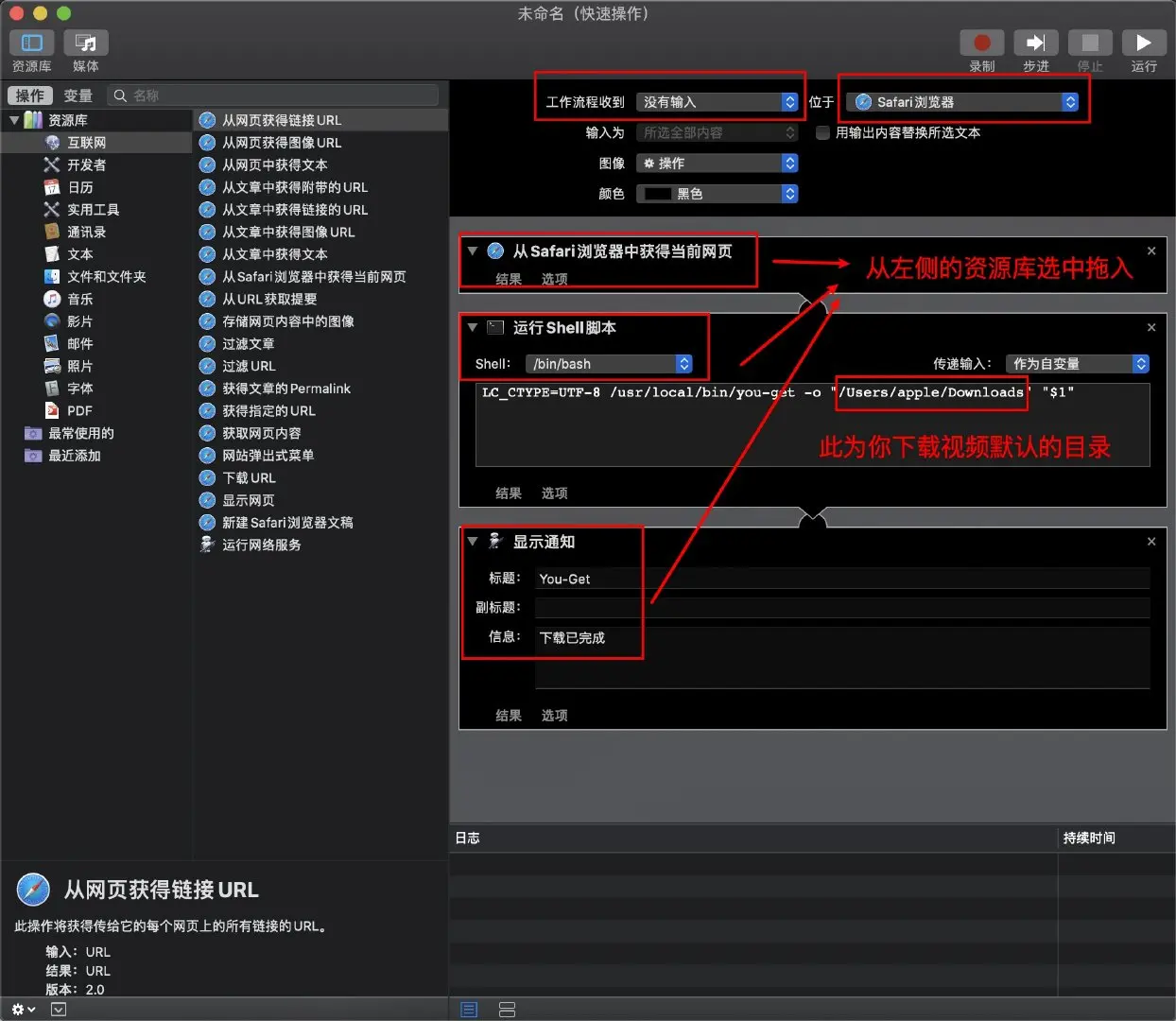The width and height of the screenshot is (1176, 1021).
Task: Remove the Safari current webpage action
Action: click(1151, 251)
